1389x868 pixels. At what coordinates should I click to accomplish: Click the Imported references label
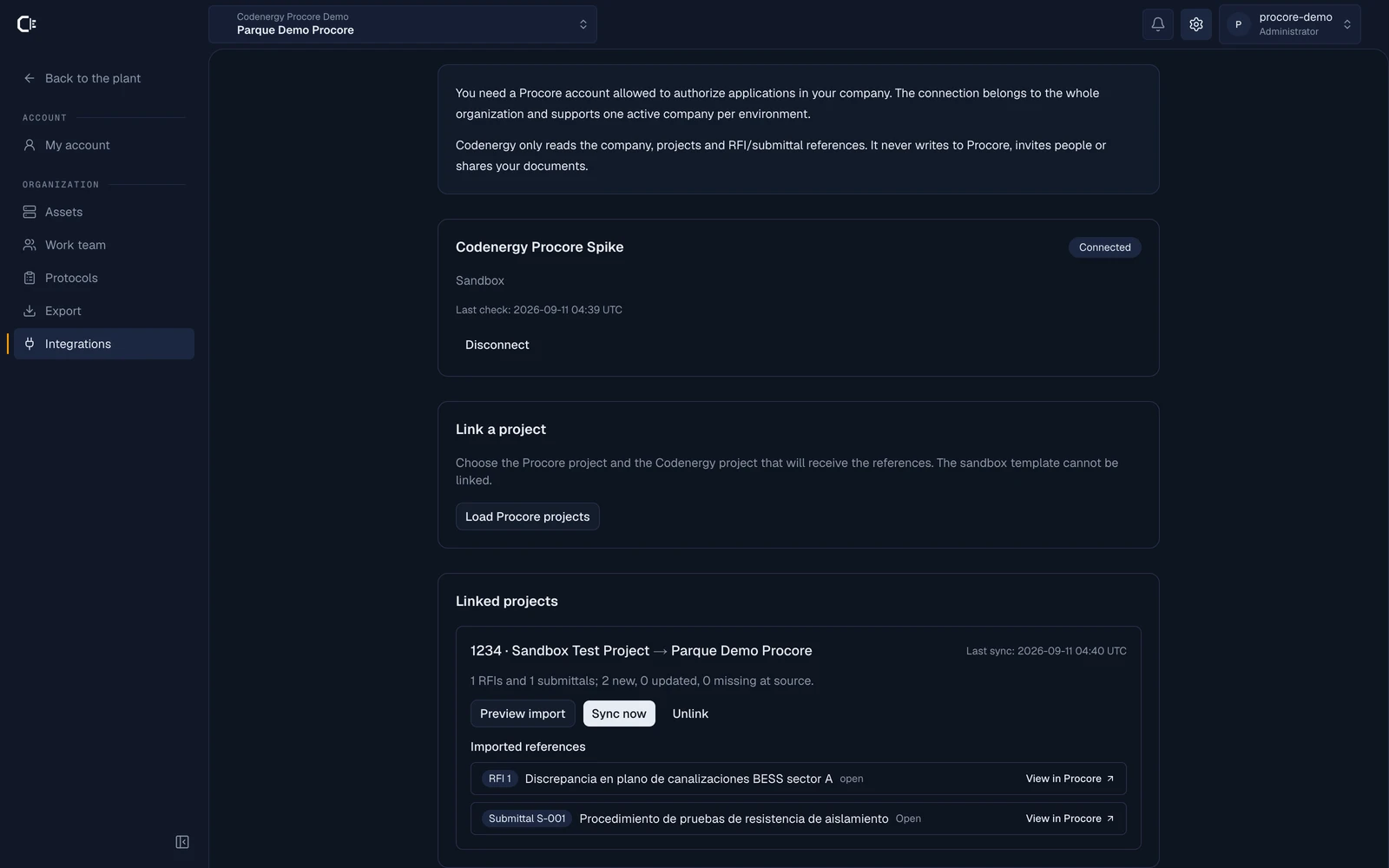[528, 746]
